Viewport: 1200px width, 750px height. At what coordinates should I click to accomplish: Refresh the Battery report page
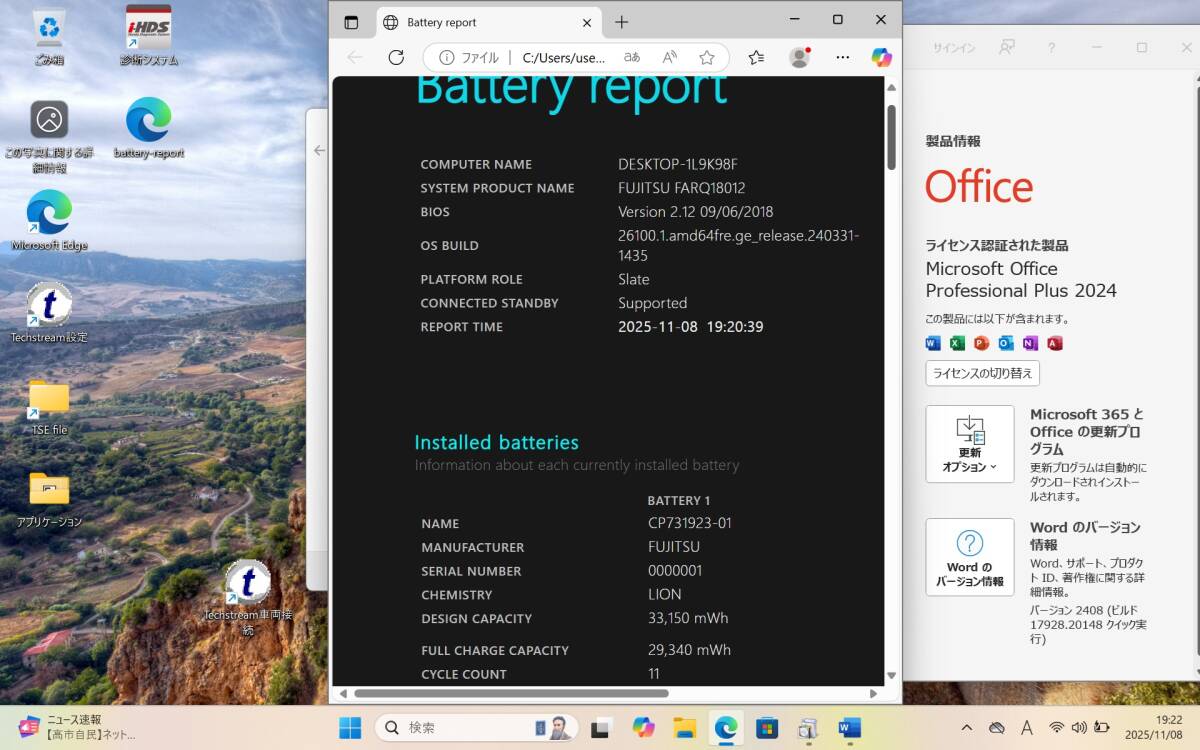click(396, 58)
